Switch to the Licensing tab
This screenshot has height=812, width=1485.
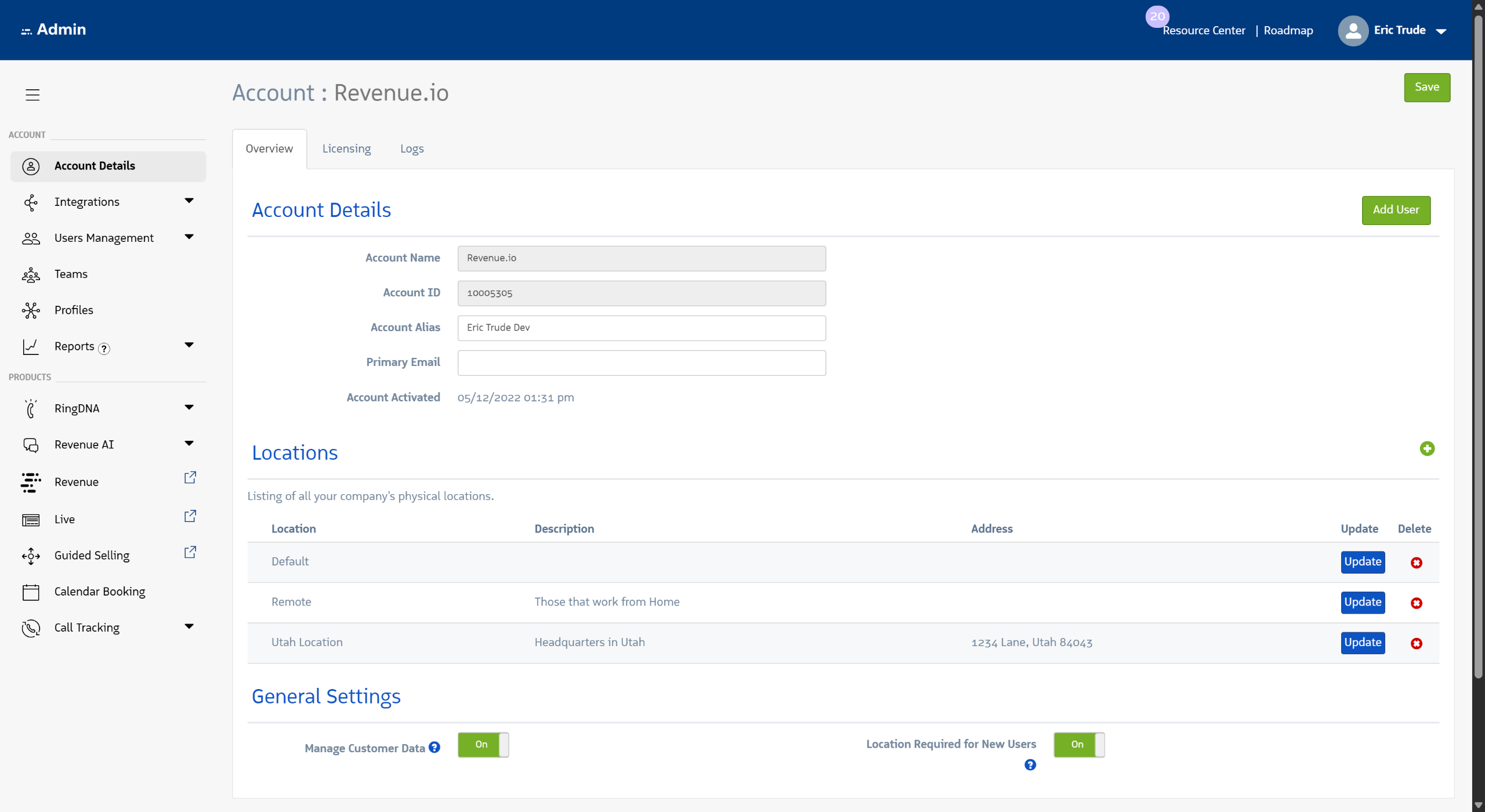[346, 149]
